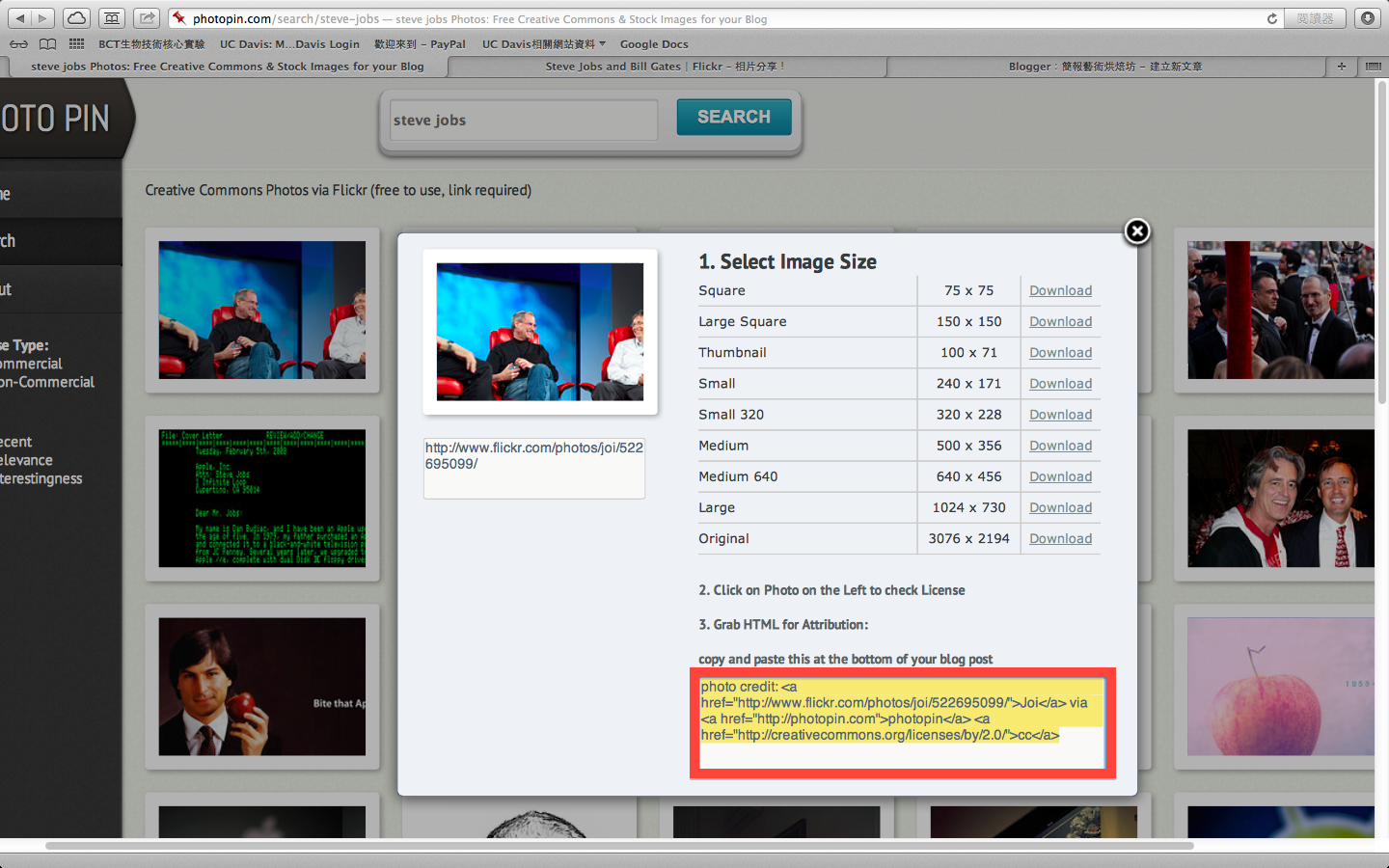Click the Share arrow button in toolbar
1389x868 pixels.
tap(147, 18)
